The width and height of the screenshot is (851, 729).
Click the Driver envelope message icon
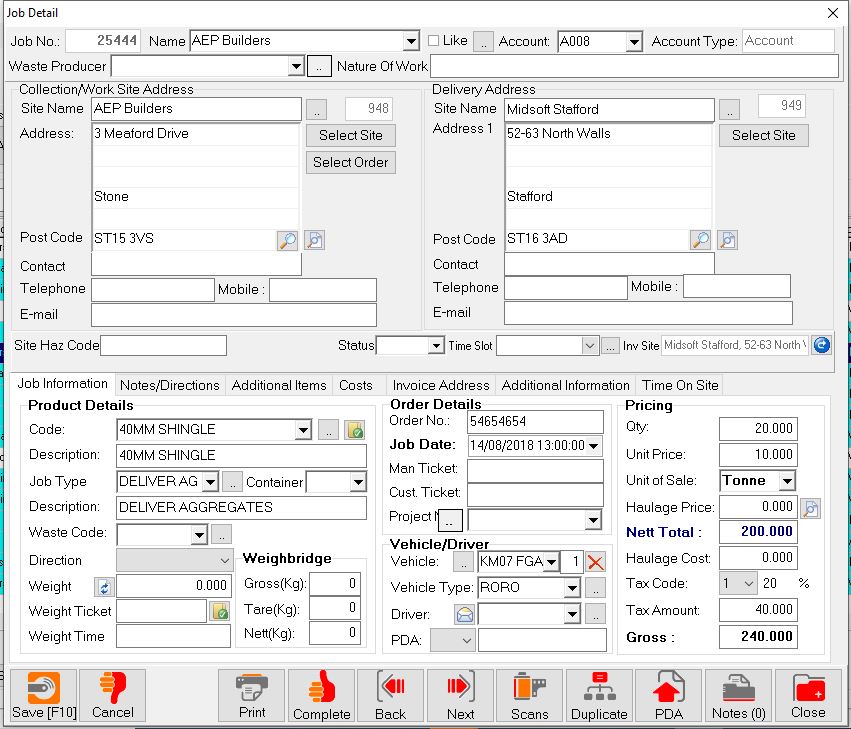465,614
